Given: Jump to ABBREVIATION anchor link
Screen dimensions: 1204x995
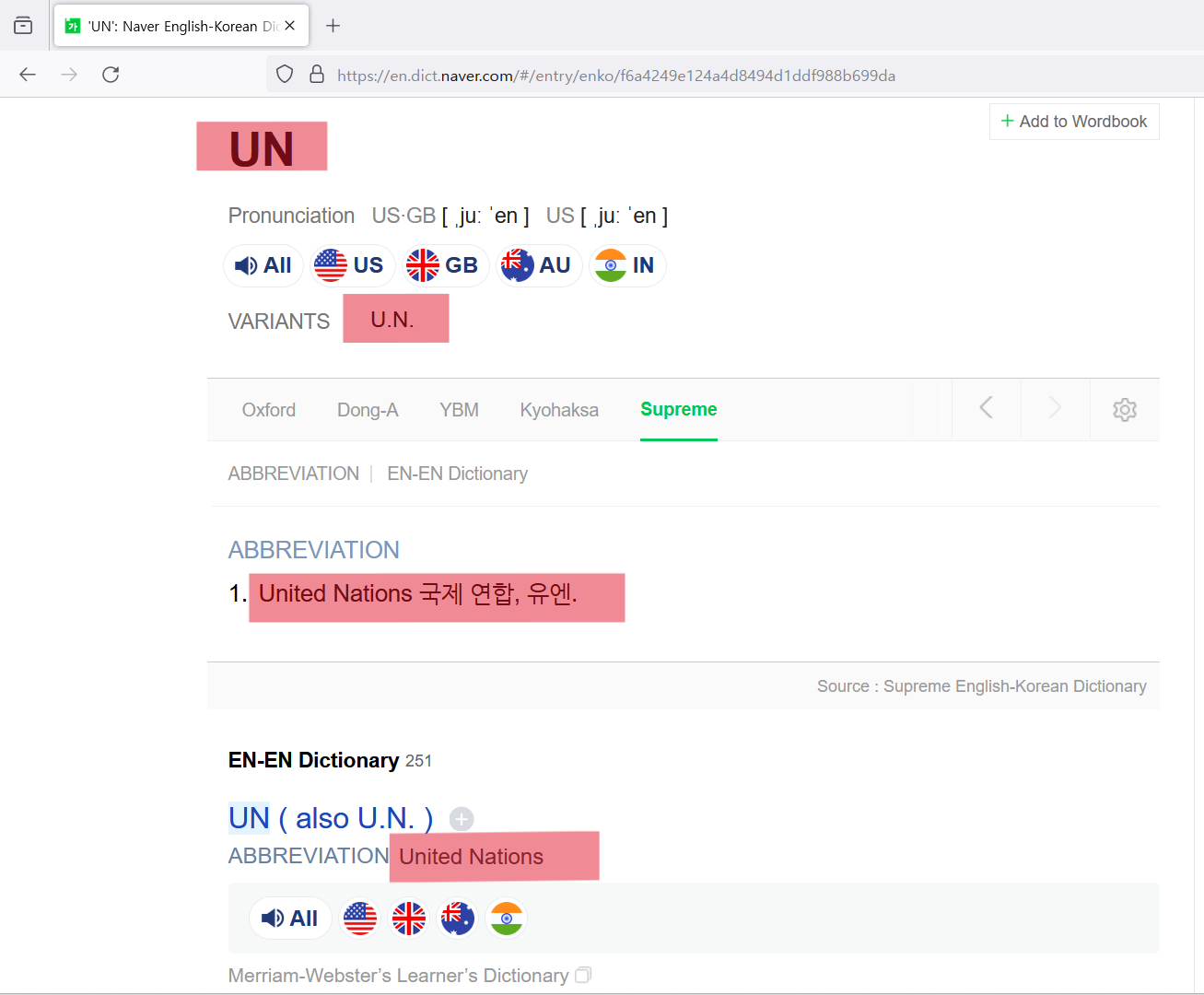Looking at the screenshot, I should coord(294,474).
